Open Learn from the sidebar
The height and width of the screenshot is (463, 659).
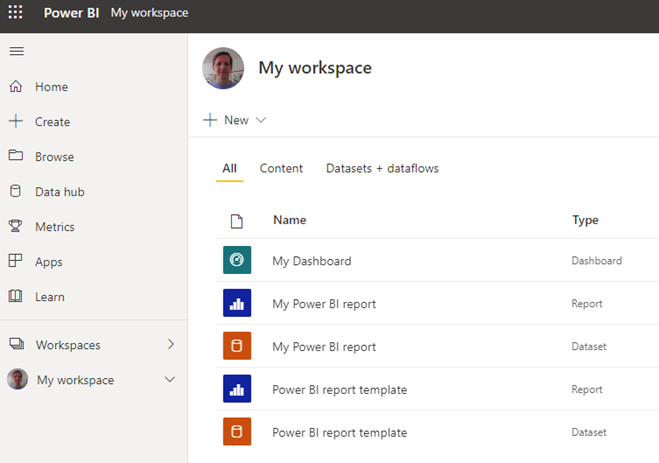point(50,297)
